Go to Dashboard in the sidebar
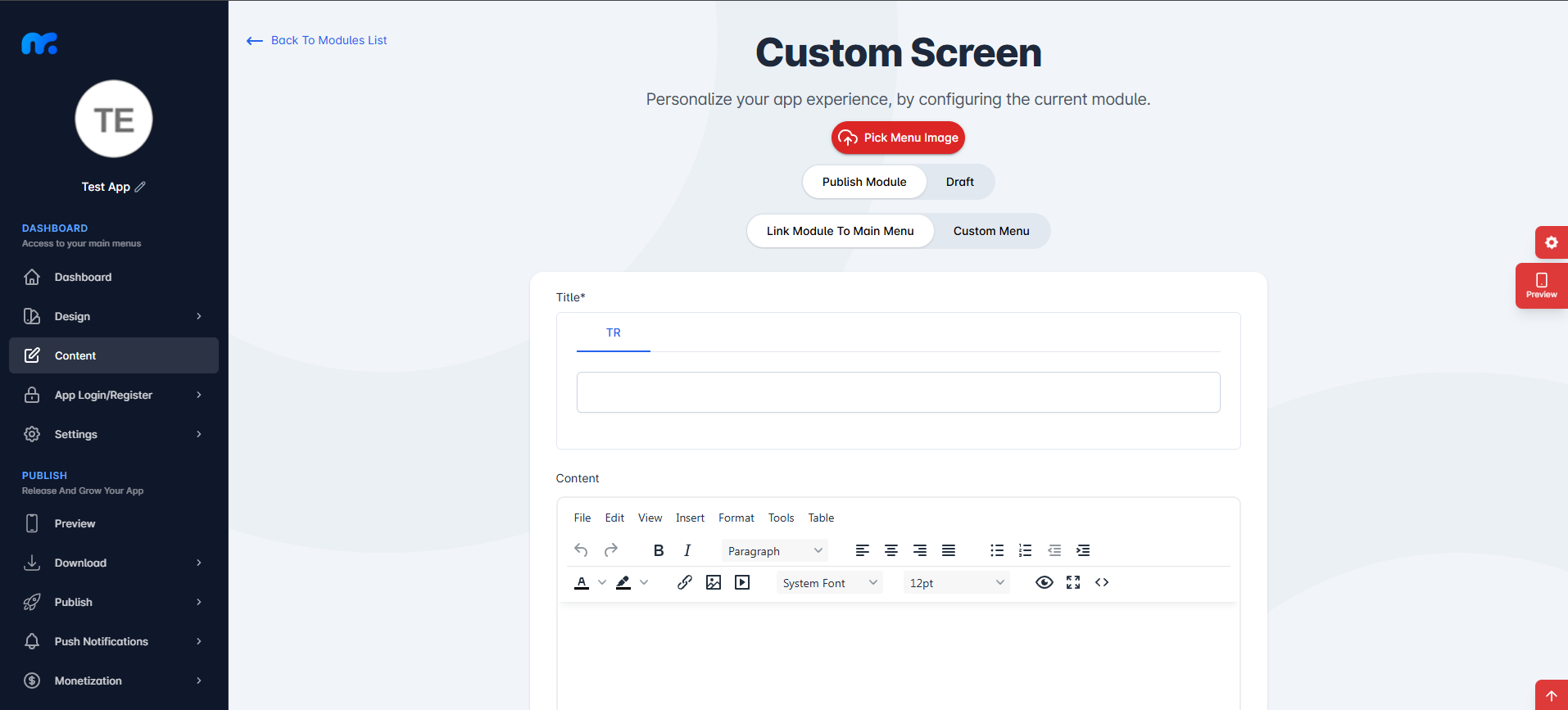The image size is (1568, 710). click(x=114, y=277)
